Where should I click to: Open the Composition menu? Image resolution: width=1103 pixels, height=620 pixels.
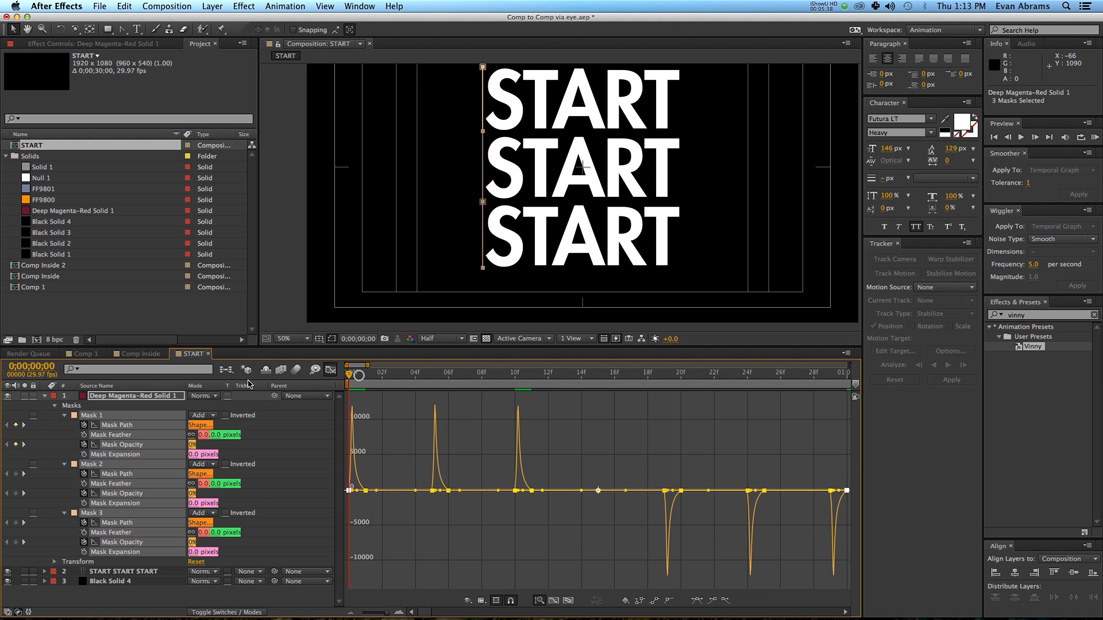click(167, 6)
